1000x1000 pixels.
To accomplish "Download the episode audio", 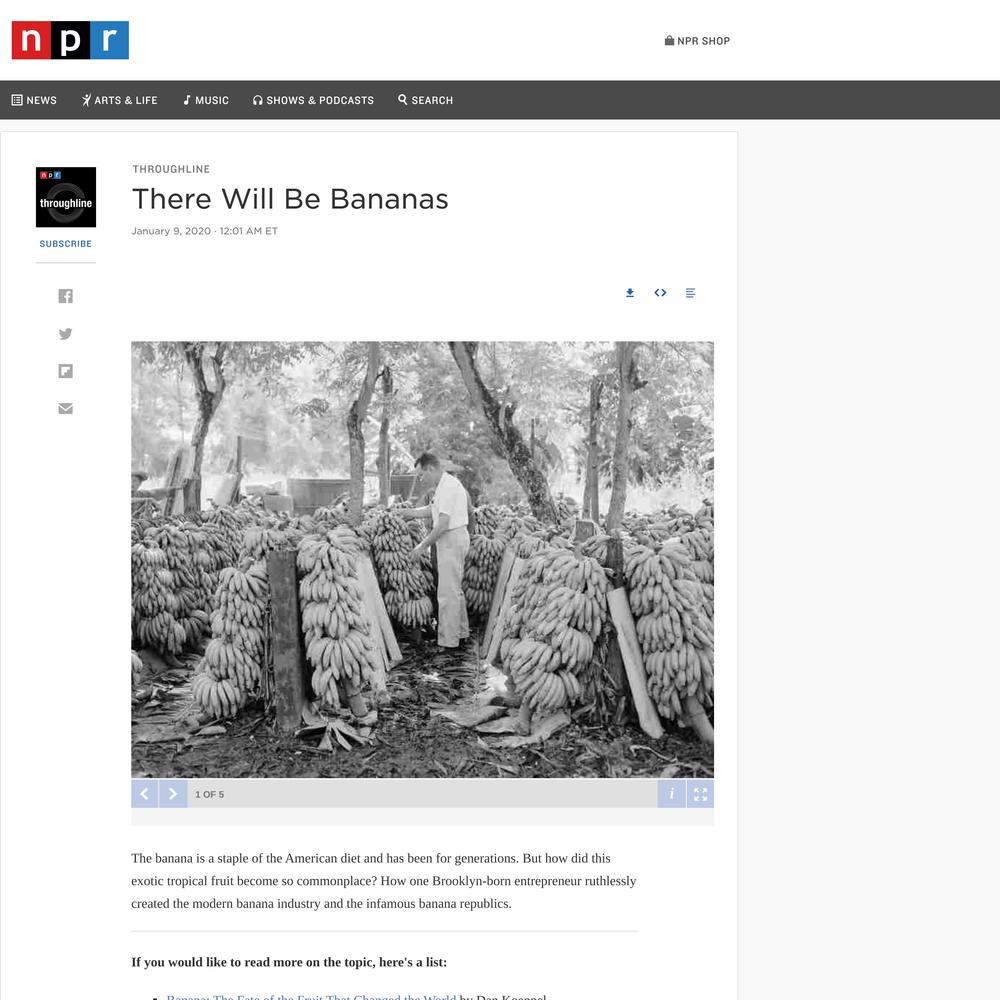I will 630,293.
